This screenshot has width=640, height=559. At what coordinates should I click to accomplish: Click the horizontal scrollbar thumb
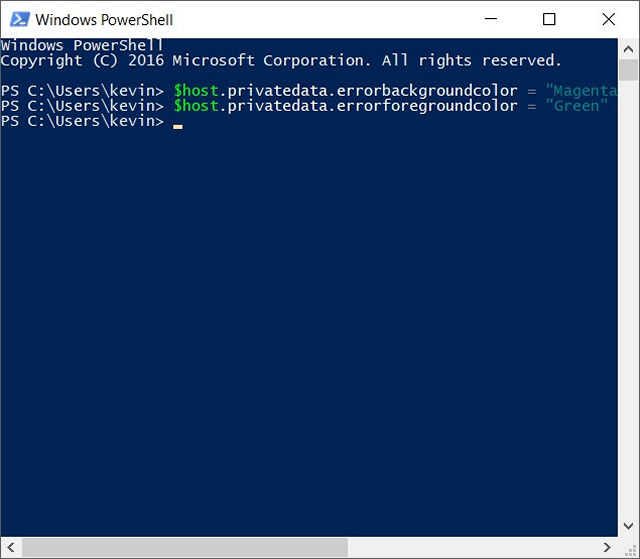(x=185, y=547)
